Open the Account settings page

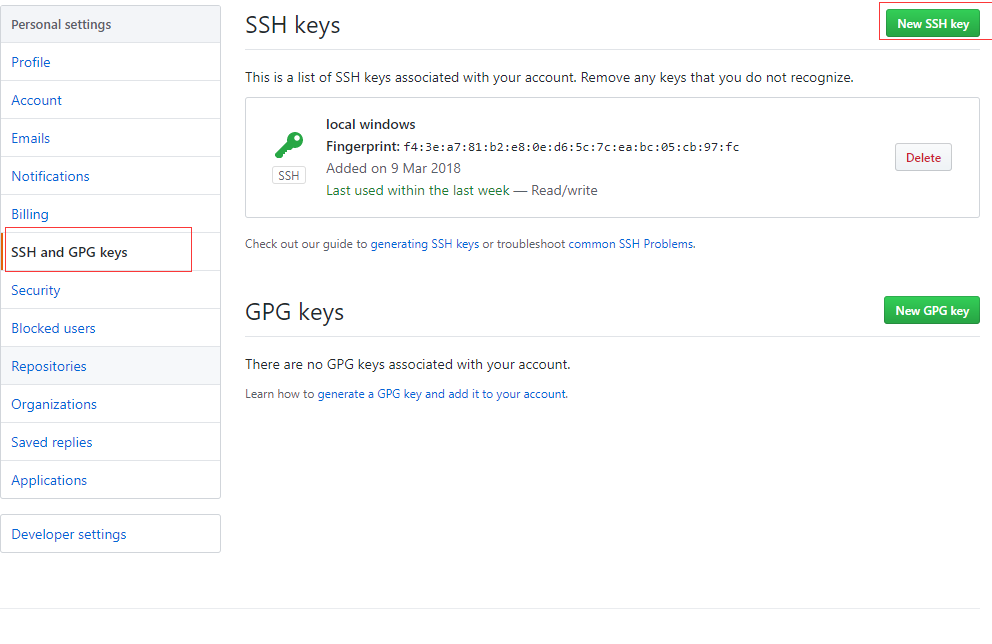click(111, 100)
